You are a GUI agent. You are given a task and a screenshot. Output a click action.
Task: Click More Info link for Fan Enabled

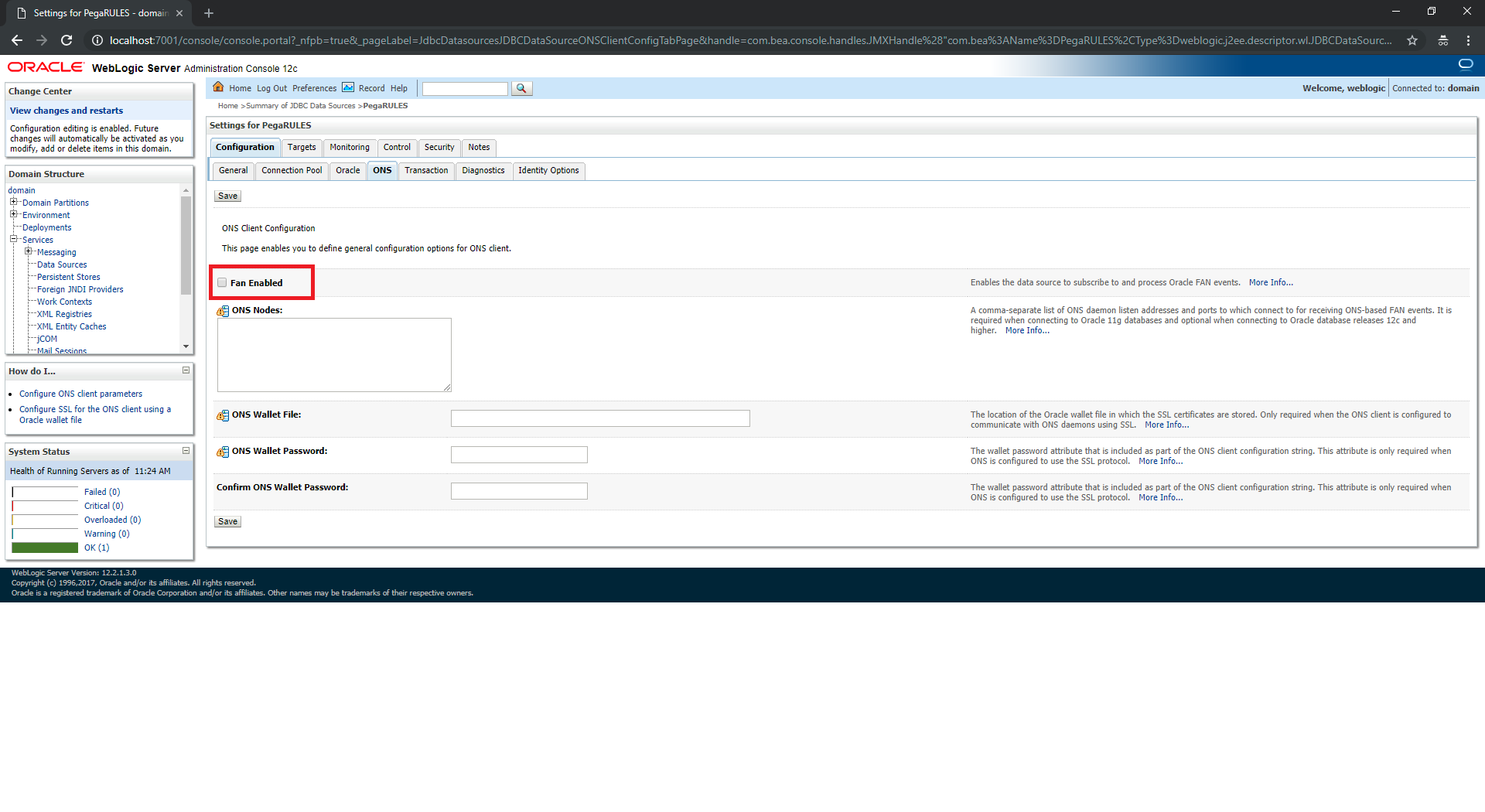tap(1271, 283)
